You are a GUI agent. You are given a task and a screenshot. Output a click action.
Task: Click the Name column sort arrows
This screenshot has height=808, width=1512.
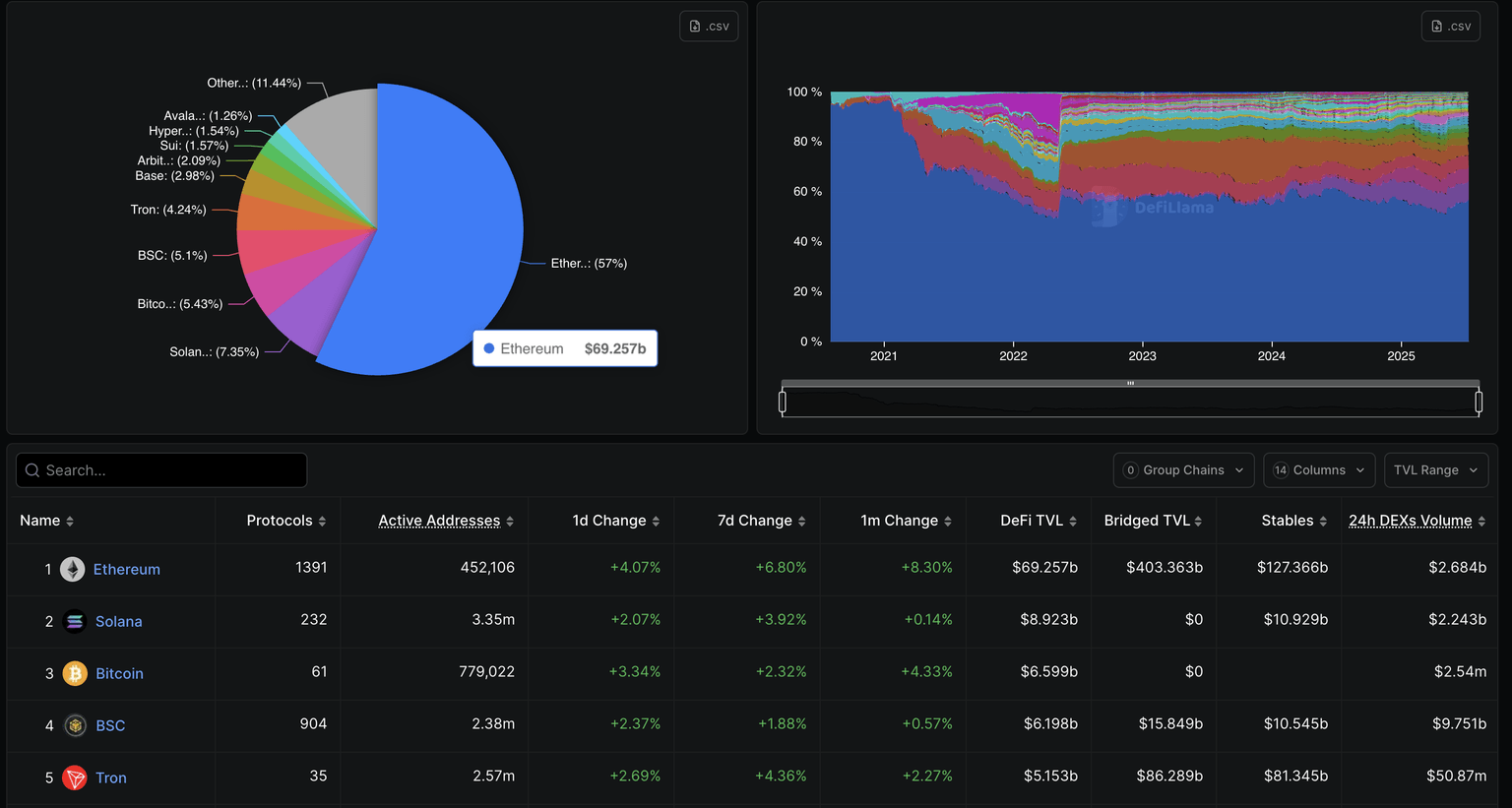tap(70, 521)
